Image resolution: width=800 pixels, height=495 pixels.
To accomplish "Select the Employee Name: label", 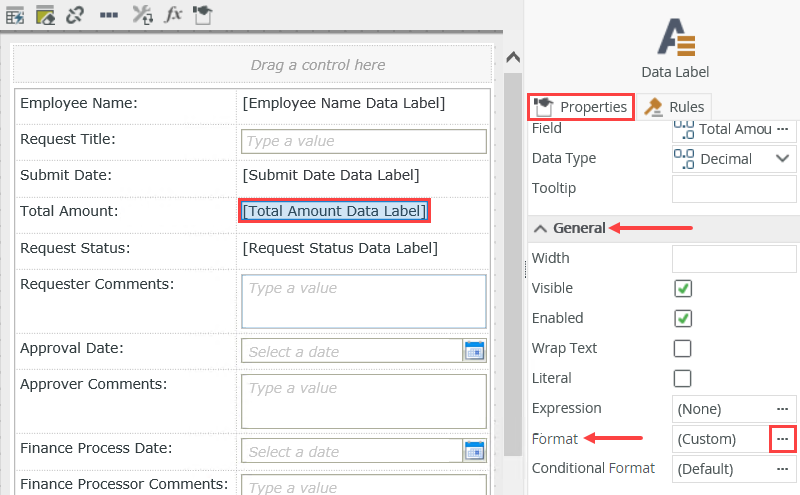I will pos(79,103).
